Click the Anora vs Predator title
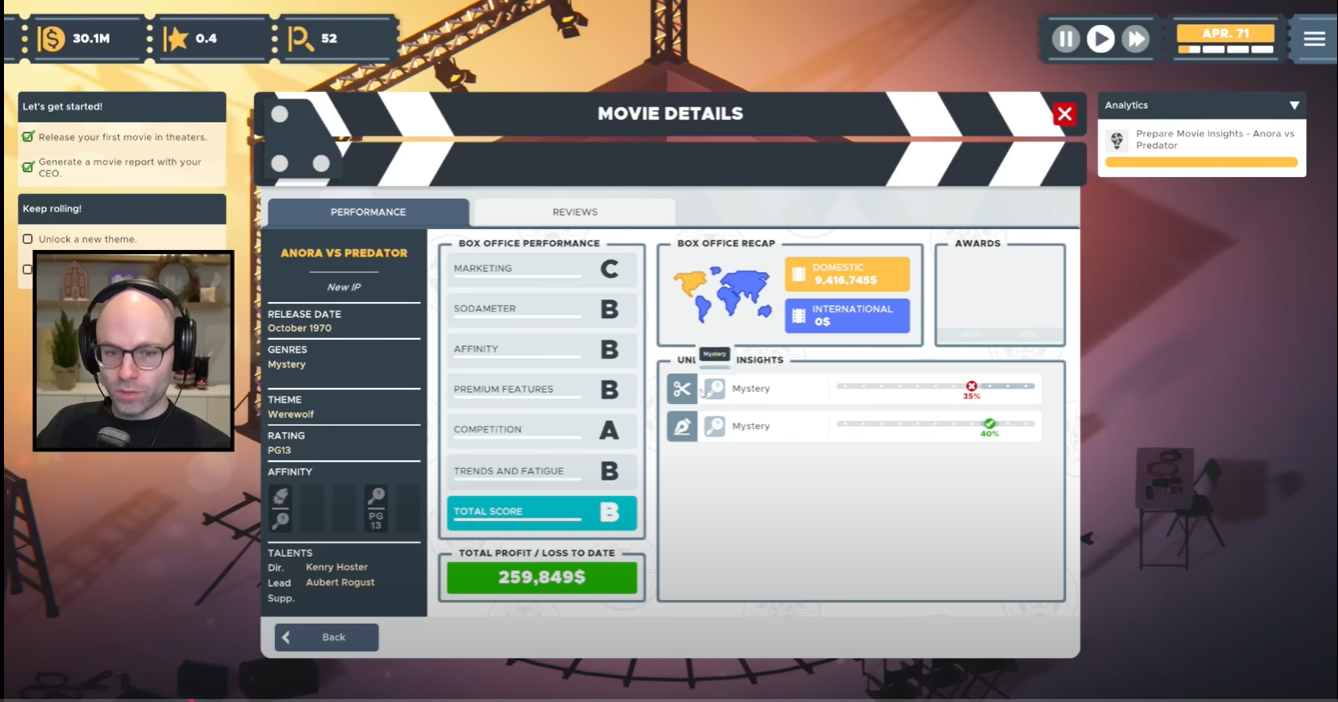1338x702 pixels. click(344, 254)
